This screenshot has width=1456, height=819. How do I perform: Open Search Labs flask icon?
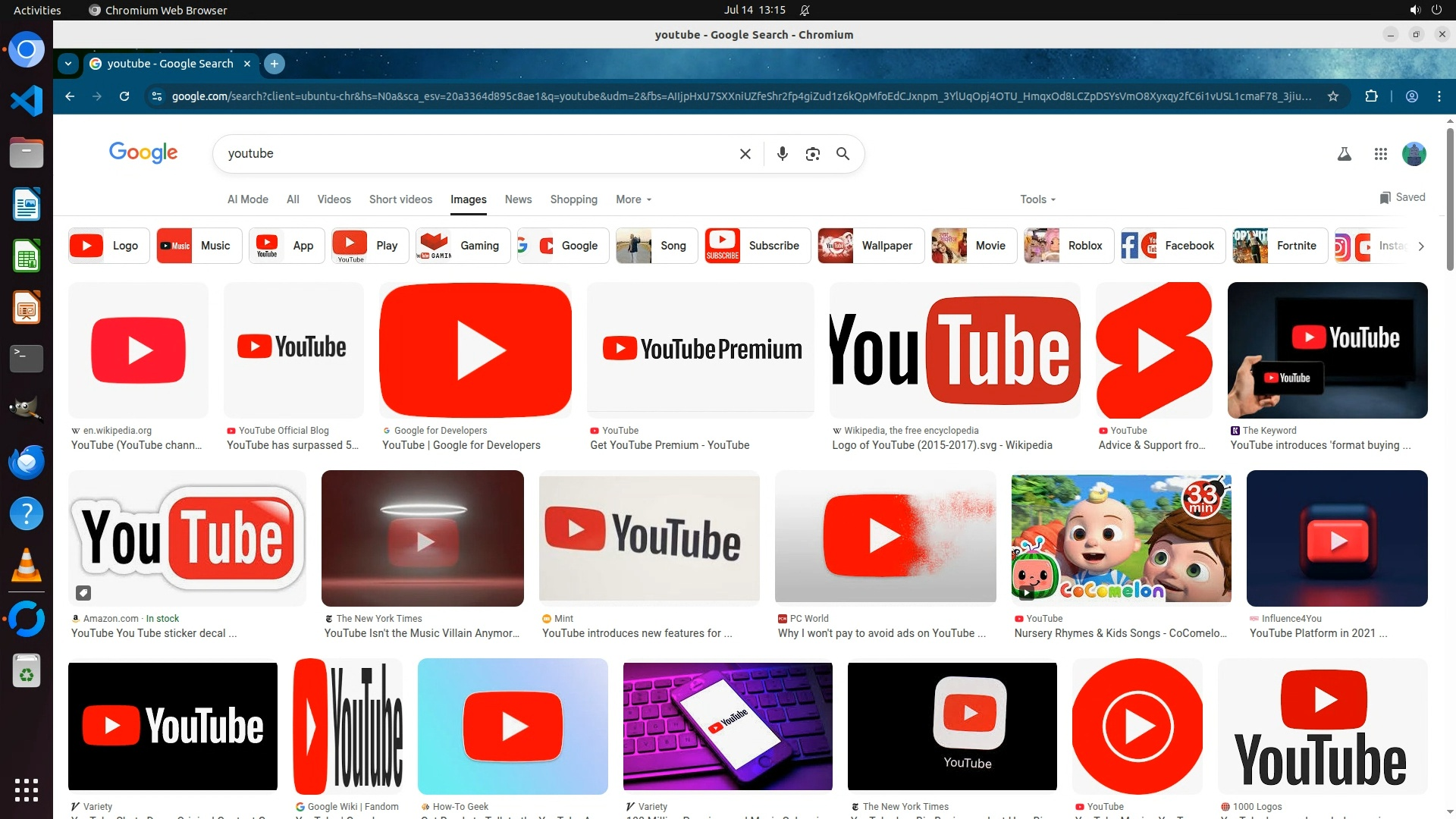(1344, 154)
